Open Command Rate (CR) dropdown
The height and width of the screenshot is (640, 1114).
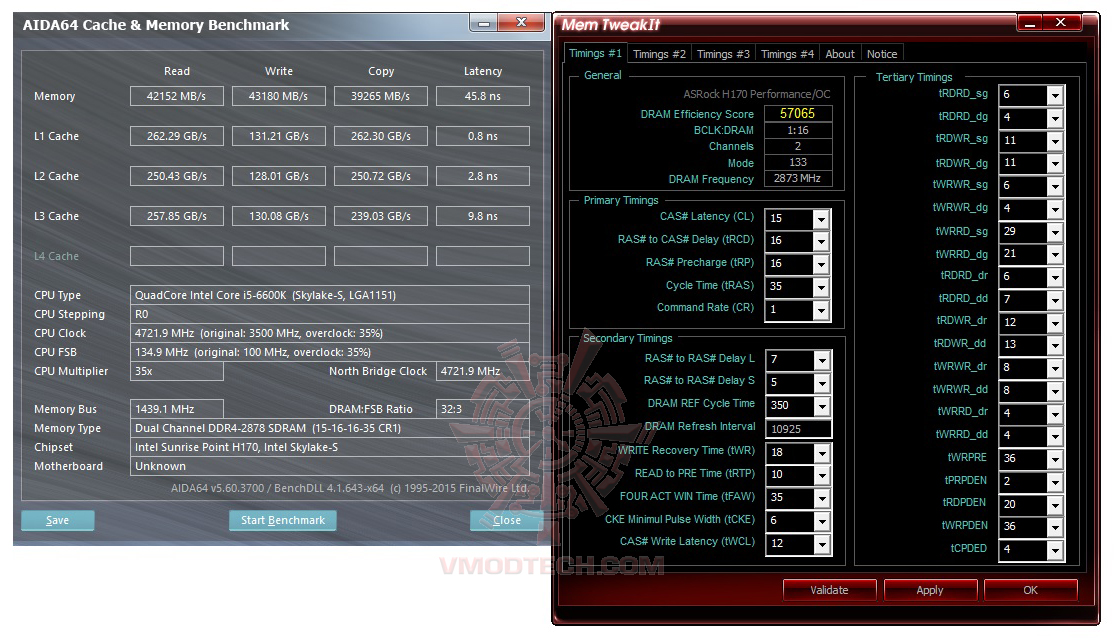pos(821,310)
